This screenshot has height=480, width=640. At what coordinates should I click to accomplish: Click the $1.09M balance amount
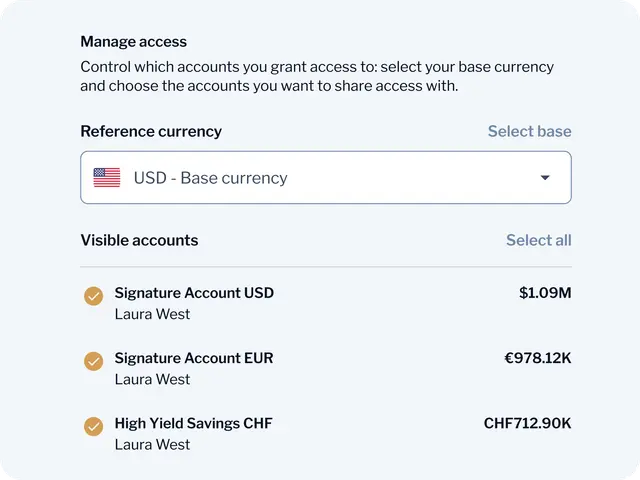coord(544,293)
